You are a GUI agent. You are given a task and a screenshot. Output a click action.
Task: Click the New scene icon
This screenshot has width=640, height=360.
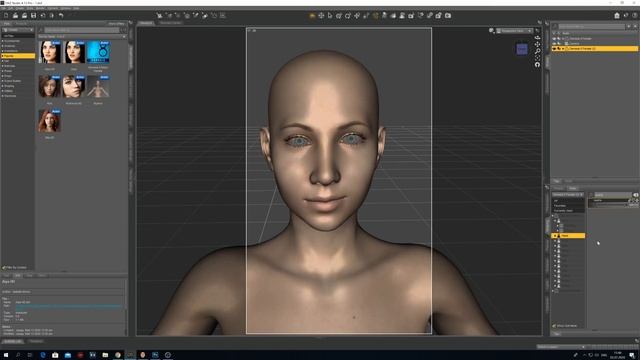[6, 16]
